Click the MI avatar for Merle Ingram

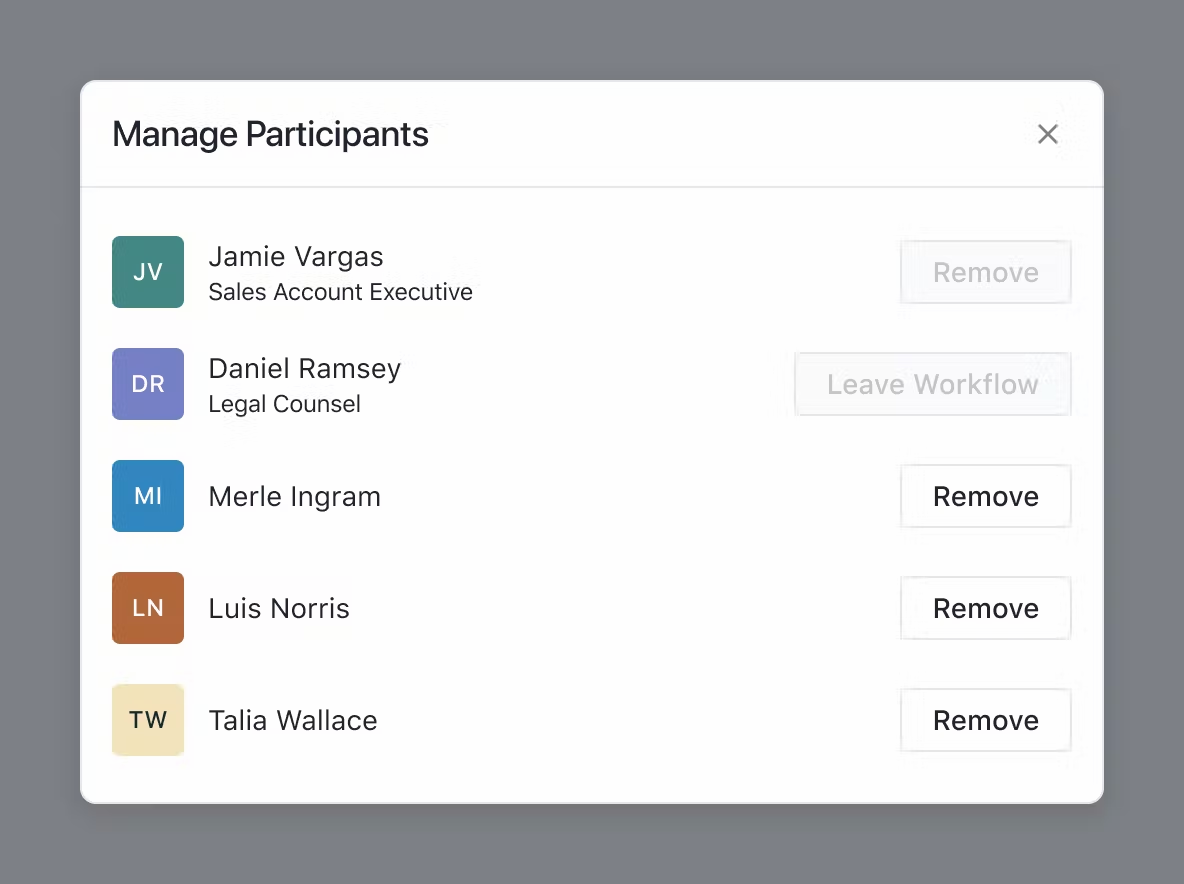coord(148,496)
